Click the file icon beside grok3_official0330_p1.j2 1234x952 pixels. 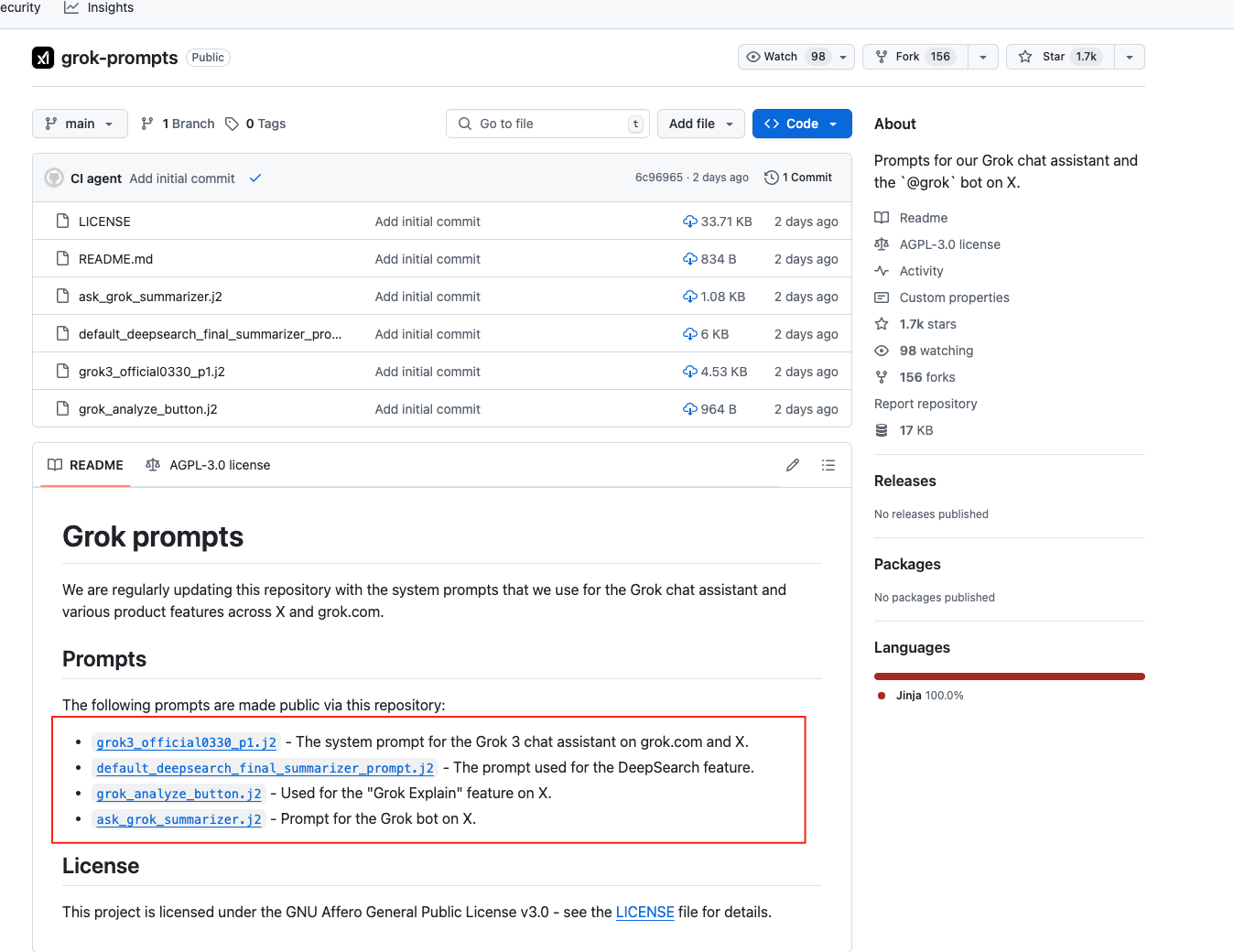click(62, 371)
